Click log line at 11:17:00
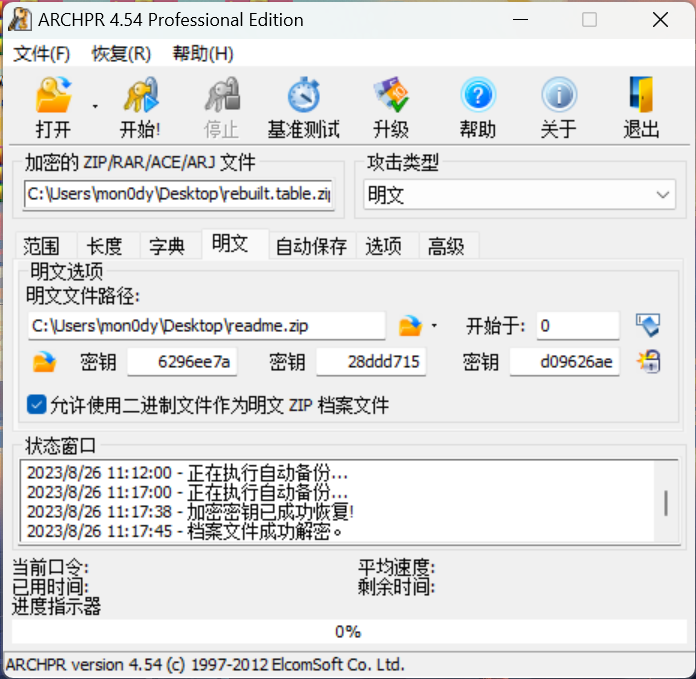Viewport: 696px width, 679px height. click(187, 492)
